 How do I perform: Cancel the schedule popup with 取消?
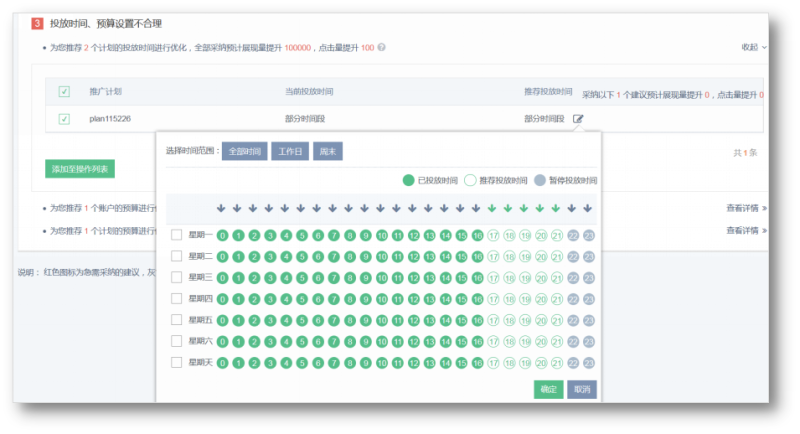point(582,389)
